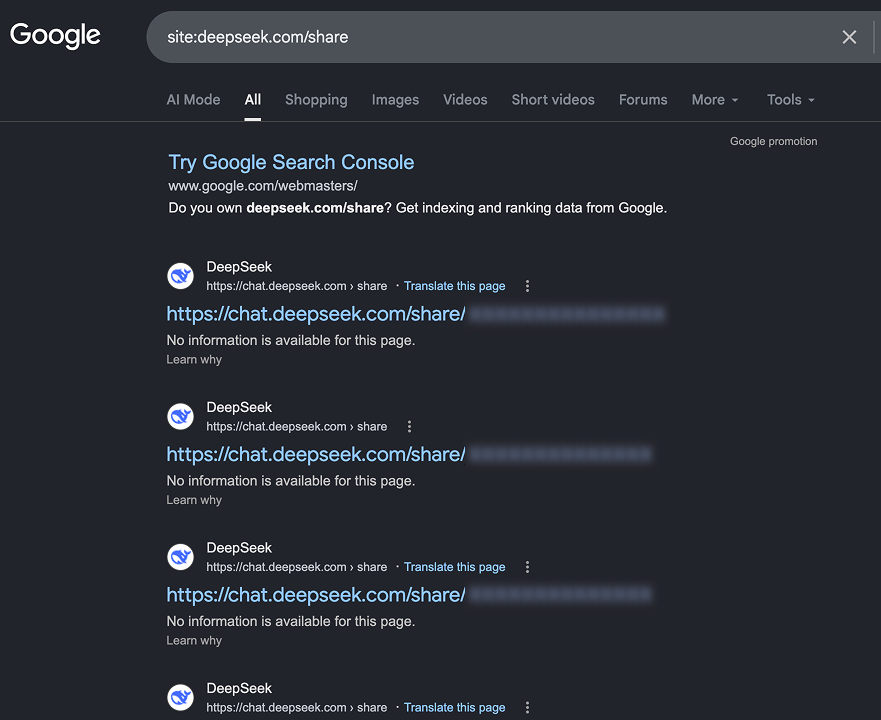
Task: Open three-dot menu of fourth DeepSeek result
Action: coord(527,708)
